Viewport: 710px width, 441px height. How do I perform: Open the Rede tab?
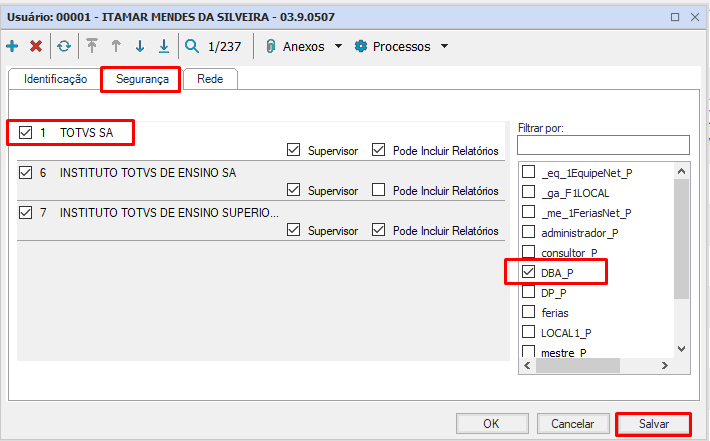(x=210, y=79)
